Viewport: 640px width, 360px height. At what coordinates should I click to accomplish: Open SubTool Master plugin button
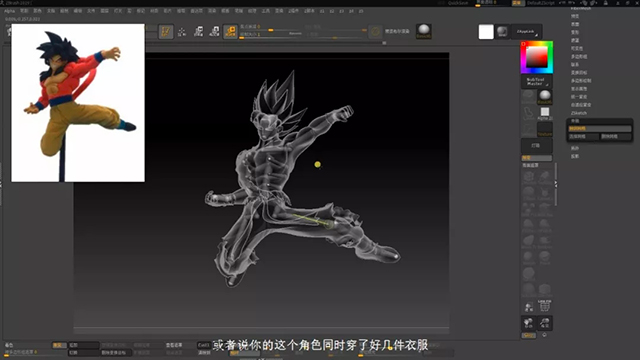pyautogui.click(x=536, y=82)
